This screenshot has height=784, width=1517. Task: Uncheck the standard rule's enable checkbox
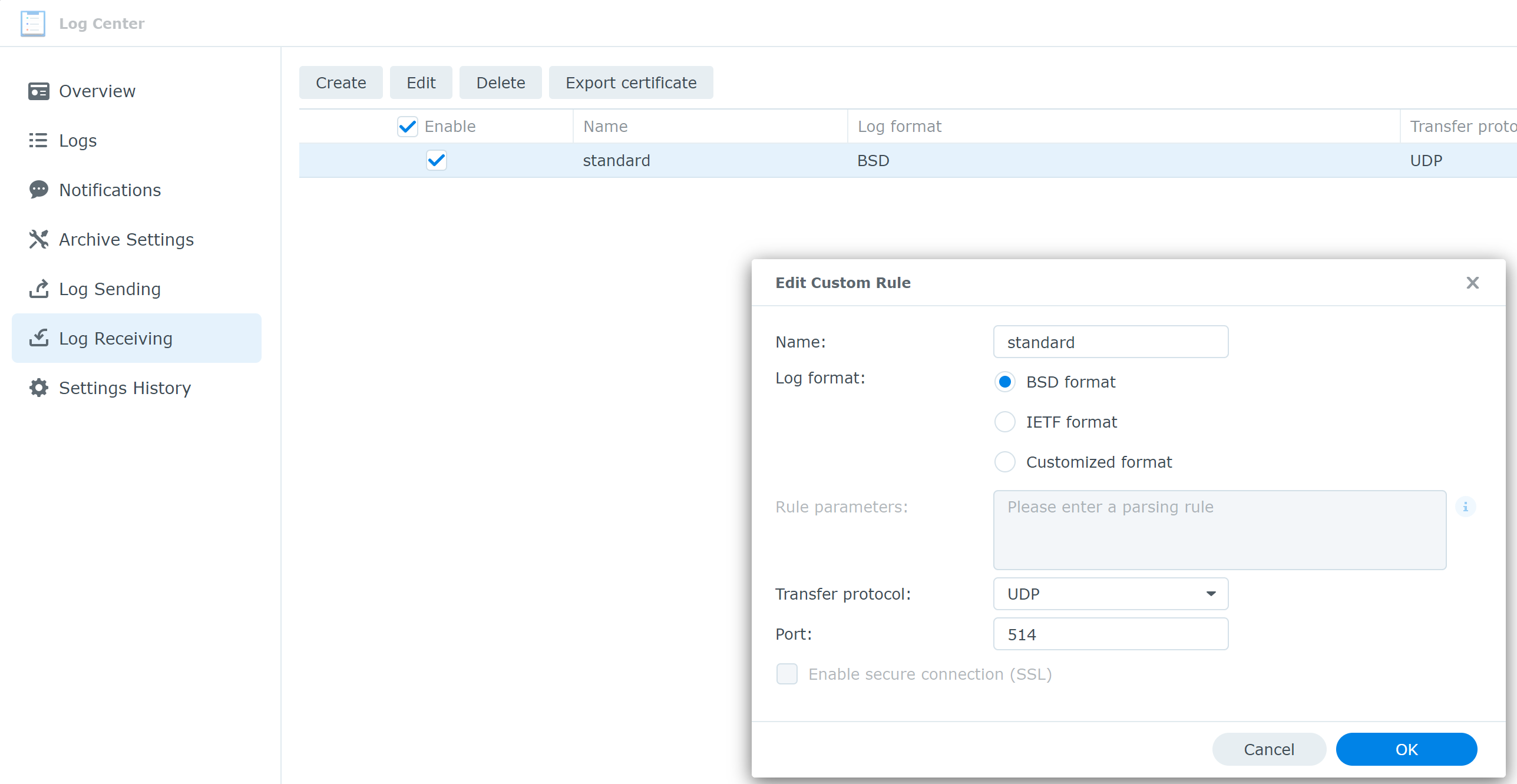pos(437,160)
